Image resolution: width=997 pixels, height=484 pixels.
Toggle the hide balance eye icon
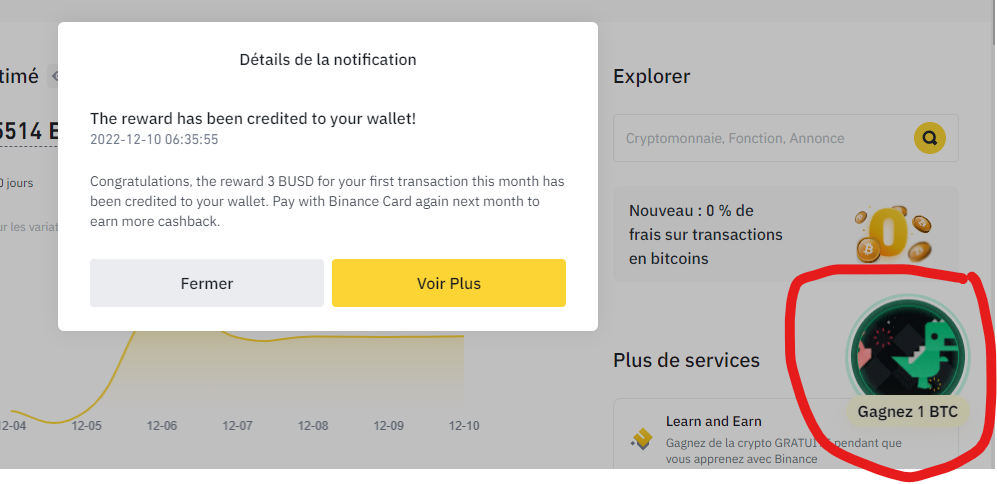[56, 76]
